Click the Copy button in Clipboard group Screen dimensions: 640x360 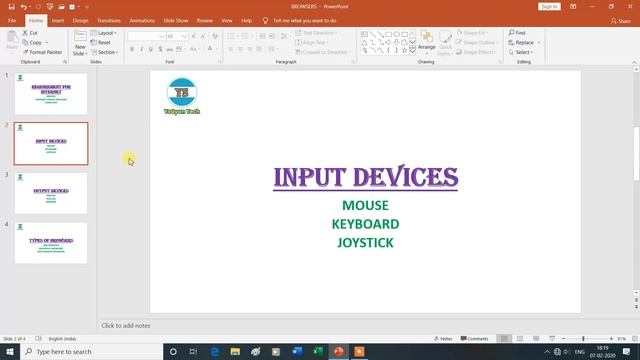[32, 42]
